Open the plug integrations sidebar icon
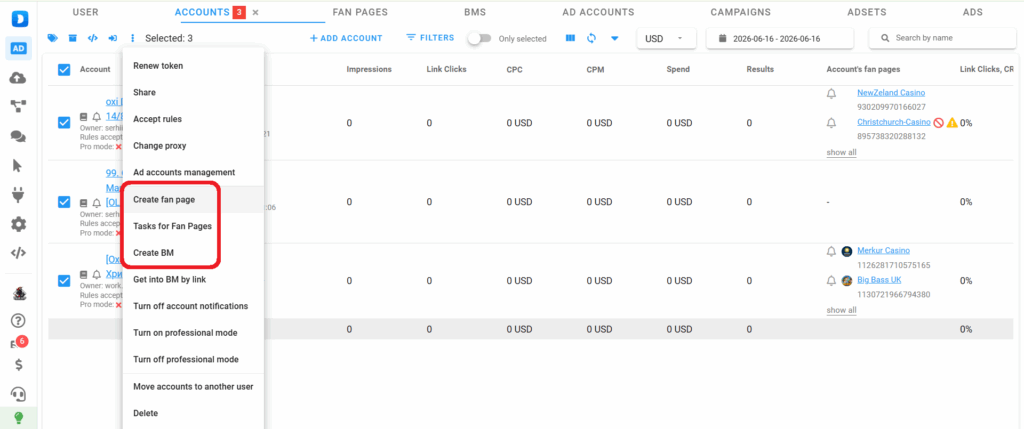This screenshot has height=429, width=1024. pyautogui.click(x=18, y=195)
